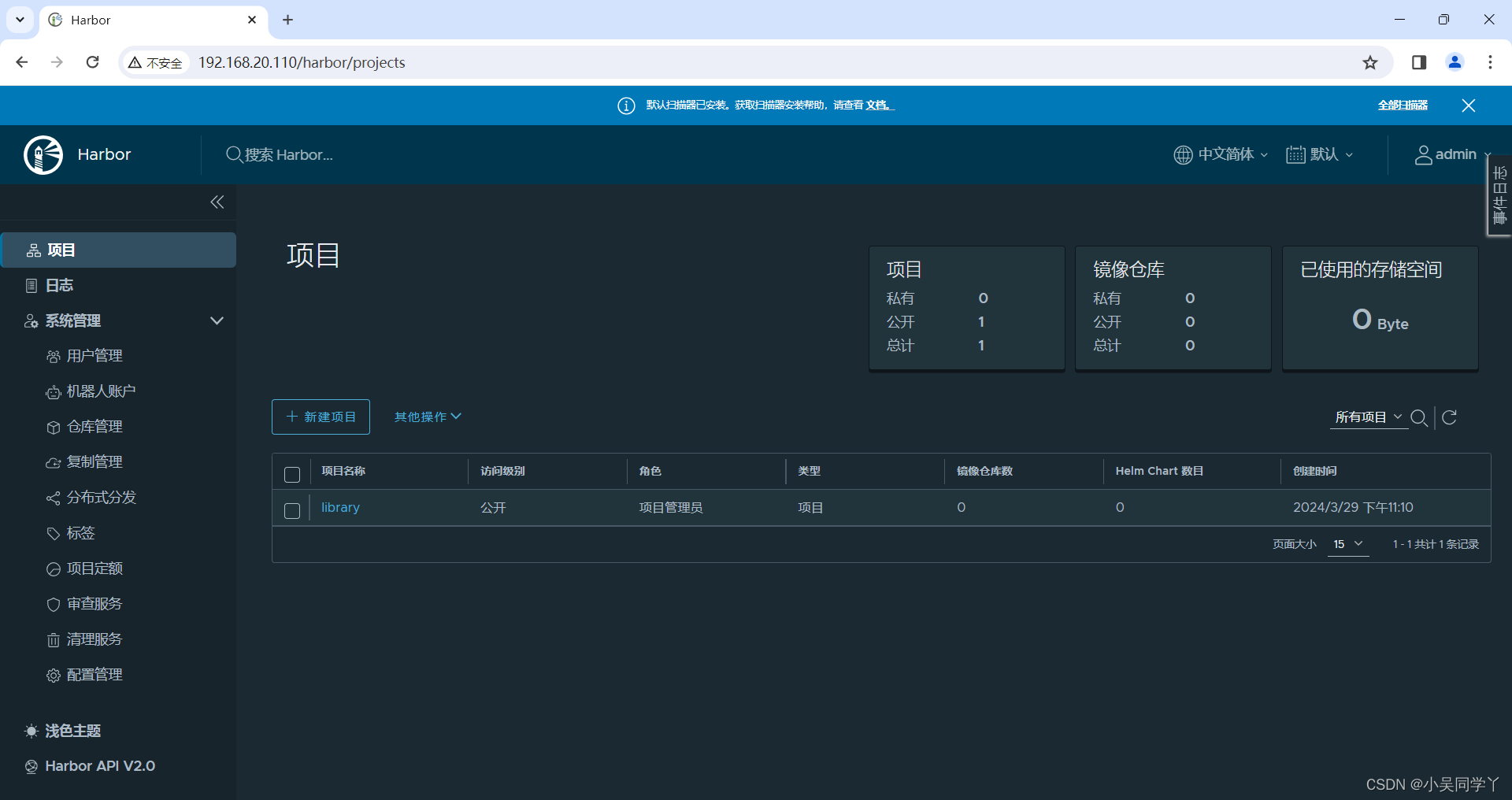The height and width of the screenshot is (800, 1512).
Task: 打开所有项目筛选下拉框
Action: pyautogui.click(x=1368, y=417)
